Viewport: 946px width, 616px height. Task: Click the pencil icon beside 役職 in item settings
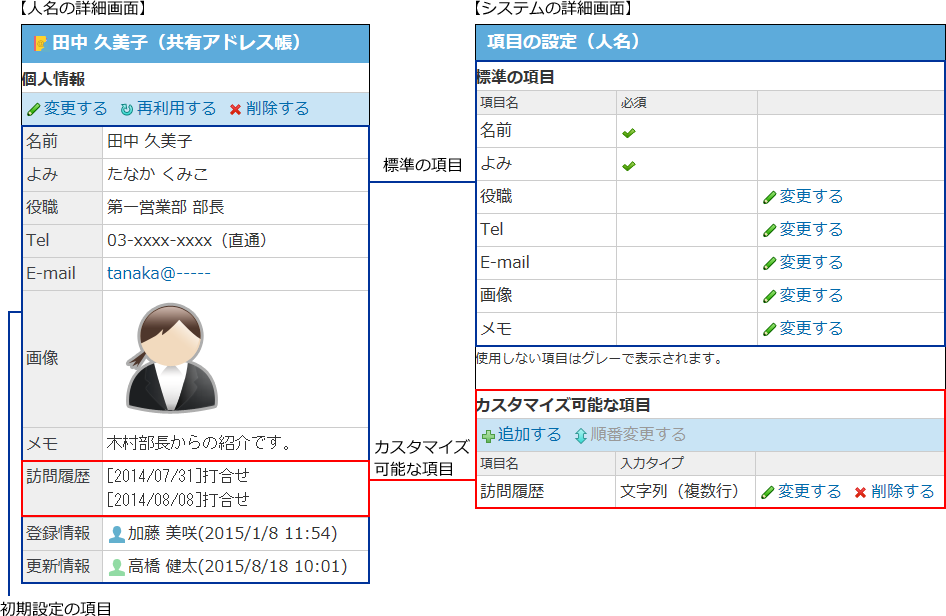[x=769, y=198]
